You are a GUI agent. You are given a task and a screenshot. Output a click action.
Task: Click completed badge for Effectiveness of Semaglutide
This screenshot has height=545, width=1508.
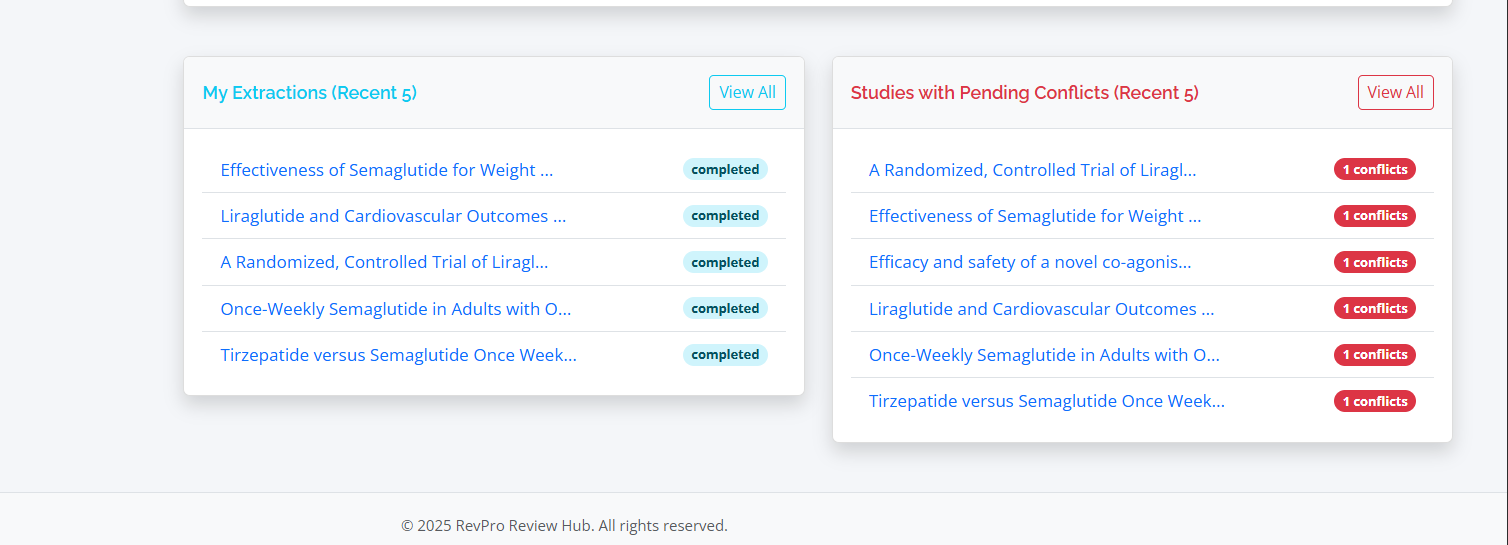click(x=725, y=170)
